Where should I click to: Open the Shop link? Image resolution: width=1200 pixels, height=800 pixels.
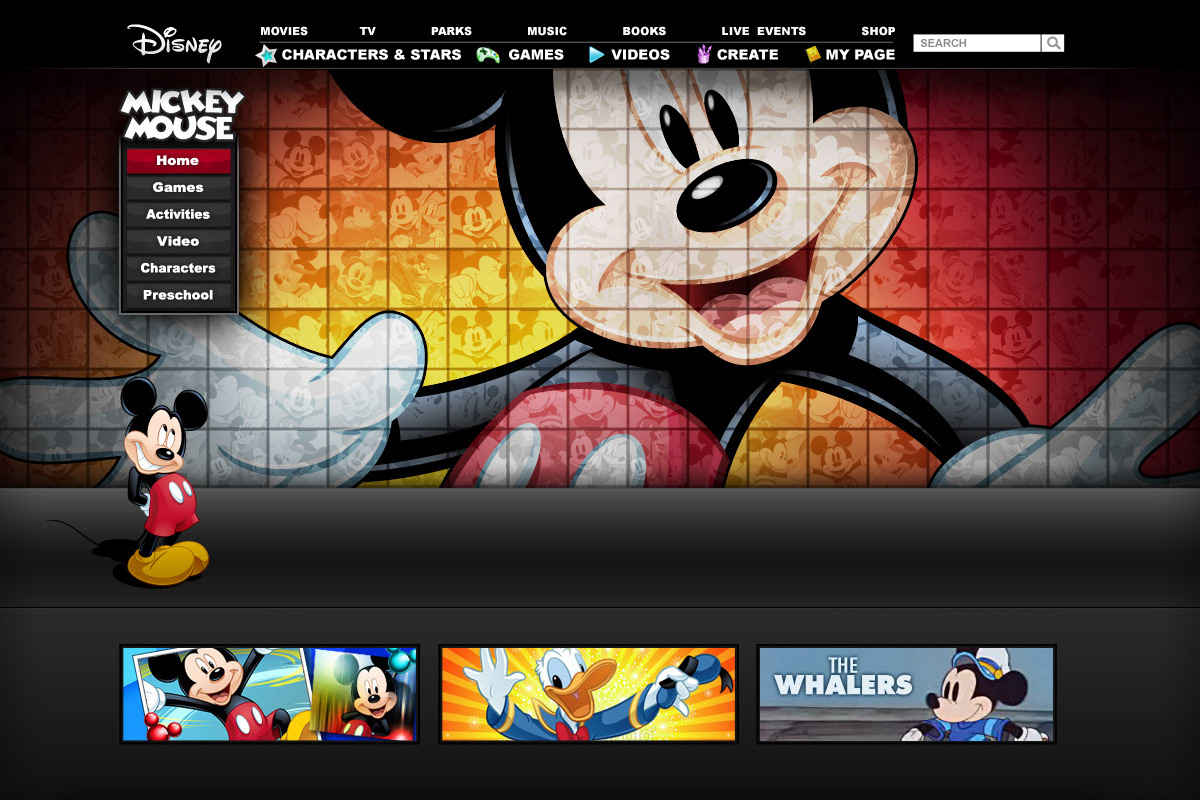click(x=878, y=31)
